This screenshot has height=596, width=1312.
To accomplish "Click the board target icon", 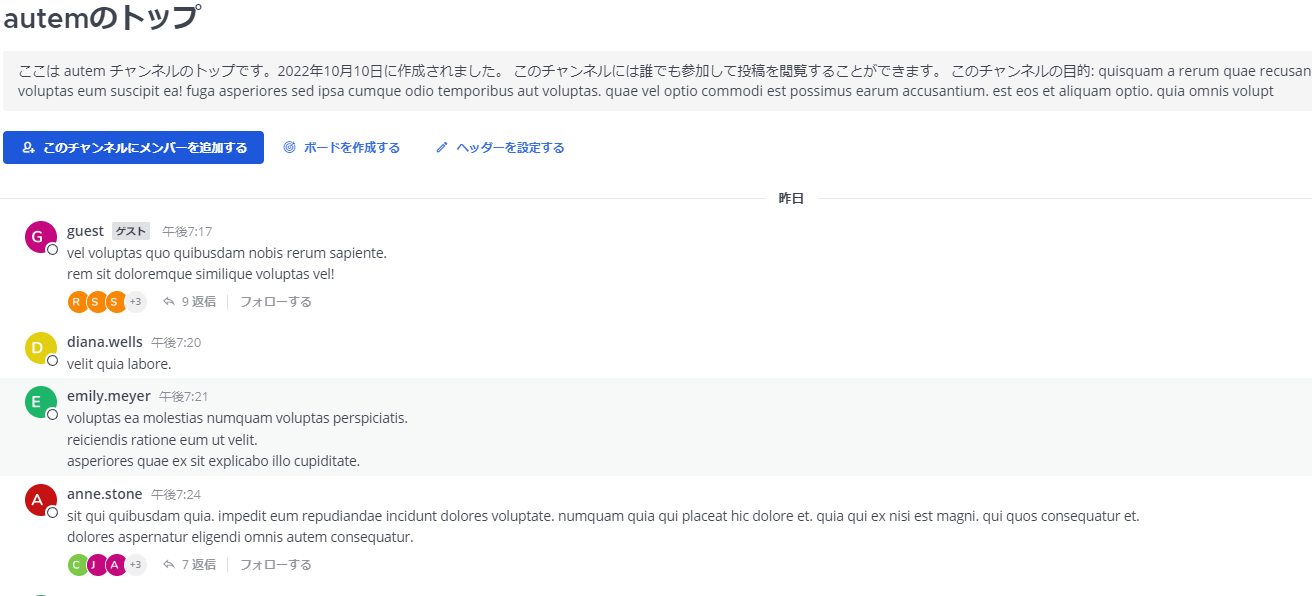I will tap(290, 148).
